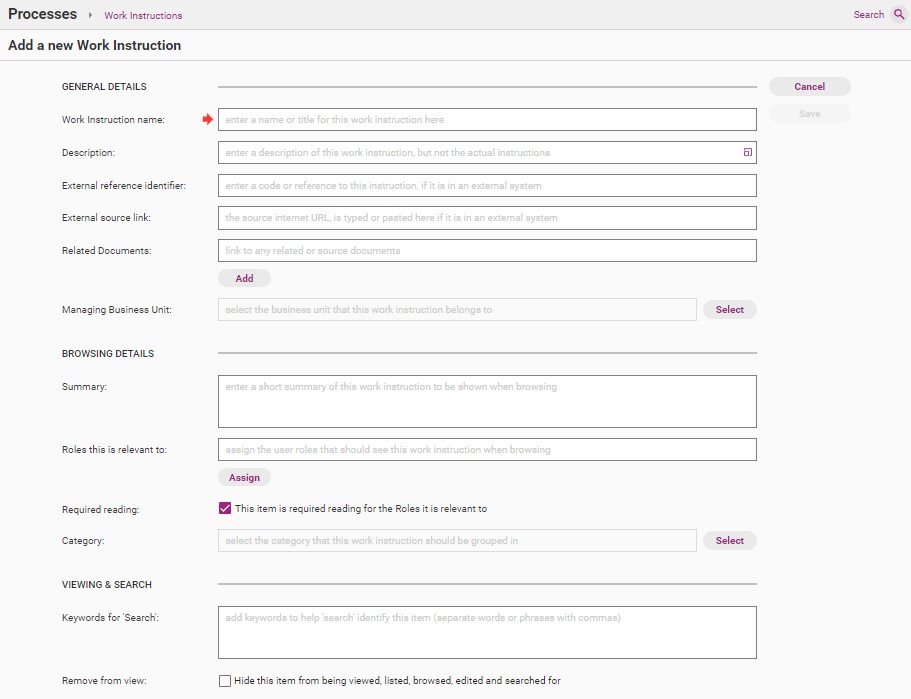The width and height of the screenshot is (911, 699).
Task: Click into the Description text field
Action: pos(478,153)
